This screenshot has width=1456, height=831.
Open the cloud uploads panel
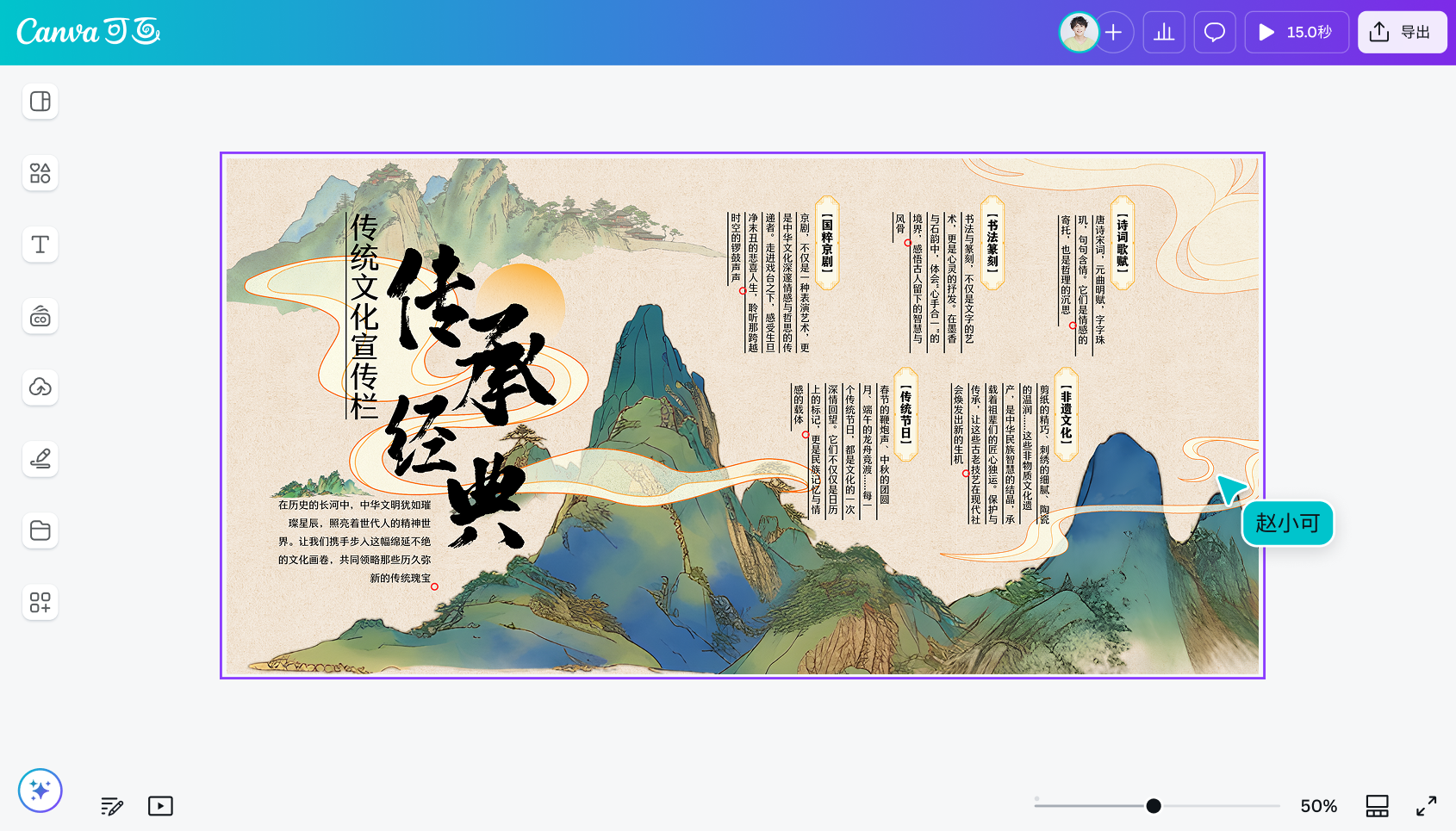(x=40, y=388)
